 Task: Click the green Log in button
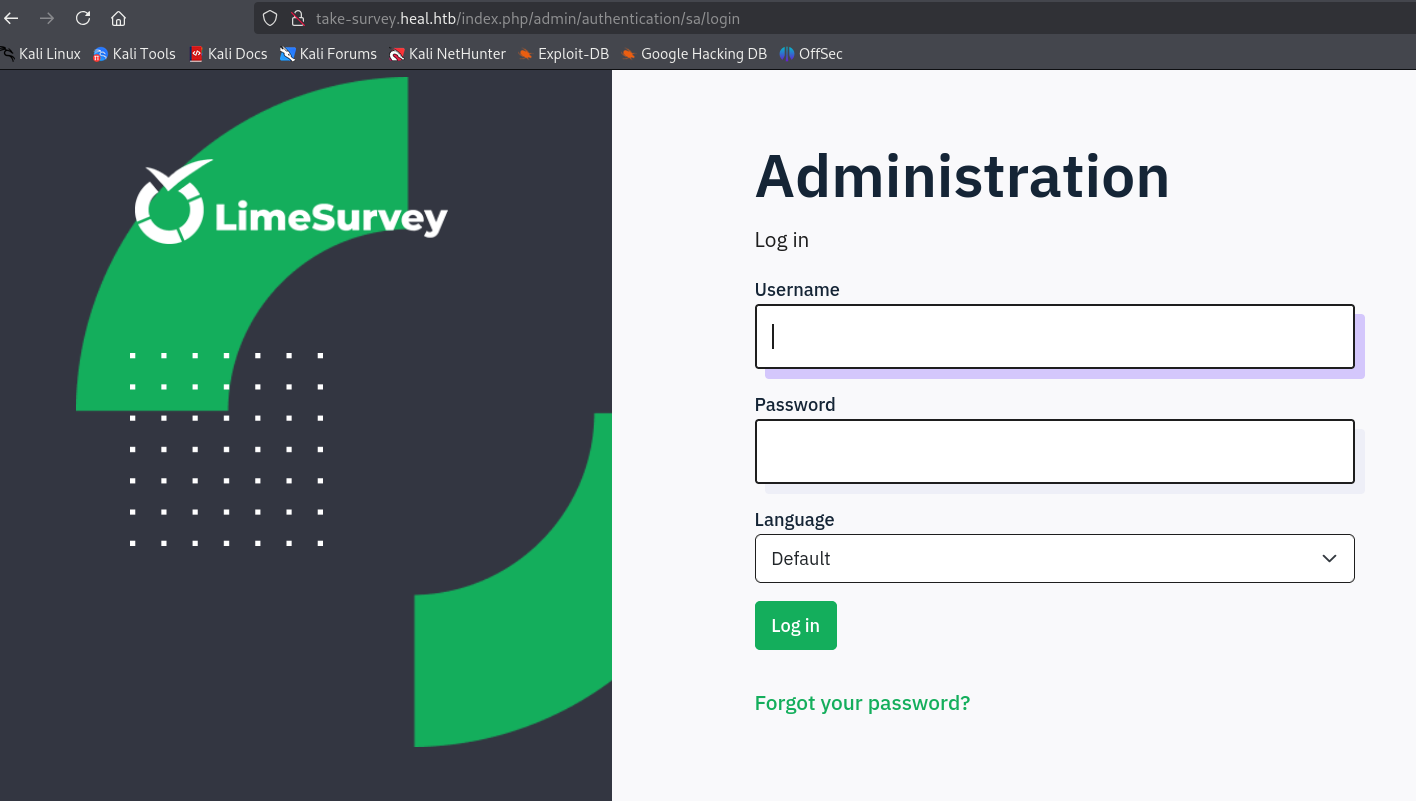[x=795, y=625]
